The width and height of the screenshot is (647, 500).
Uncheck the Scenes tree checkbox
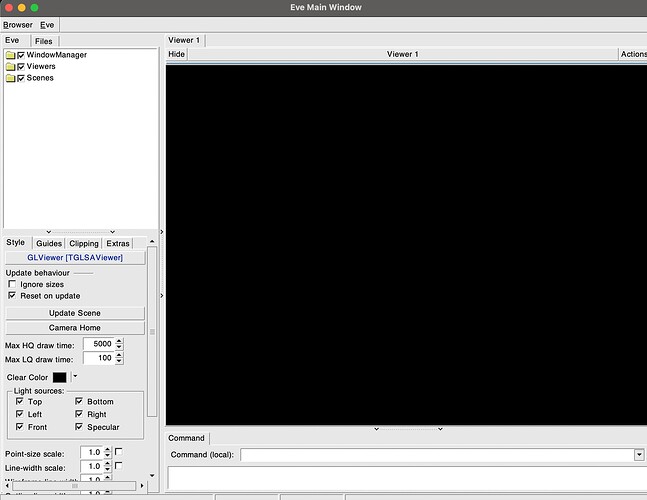tap(21, 78)
